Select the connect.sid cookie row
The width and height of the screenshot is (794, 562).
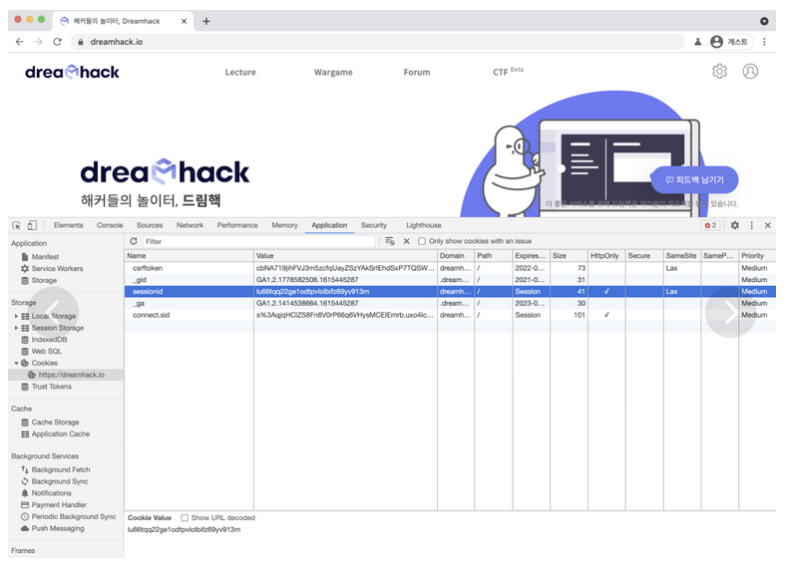point(450,315)
